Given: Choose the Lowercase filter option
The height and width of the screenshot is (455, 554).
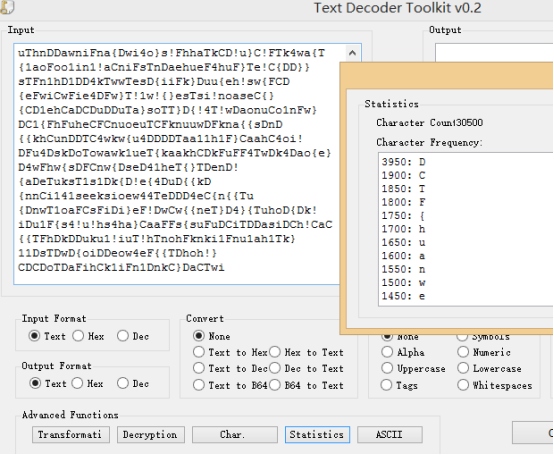Looking at the screenshot, I should point(489,368).
